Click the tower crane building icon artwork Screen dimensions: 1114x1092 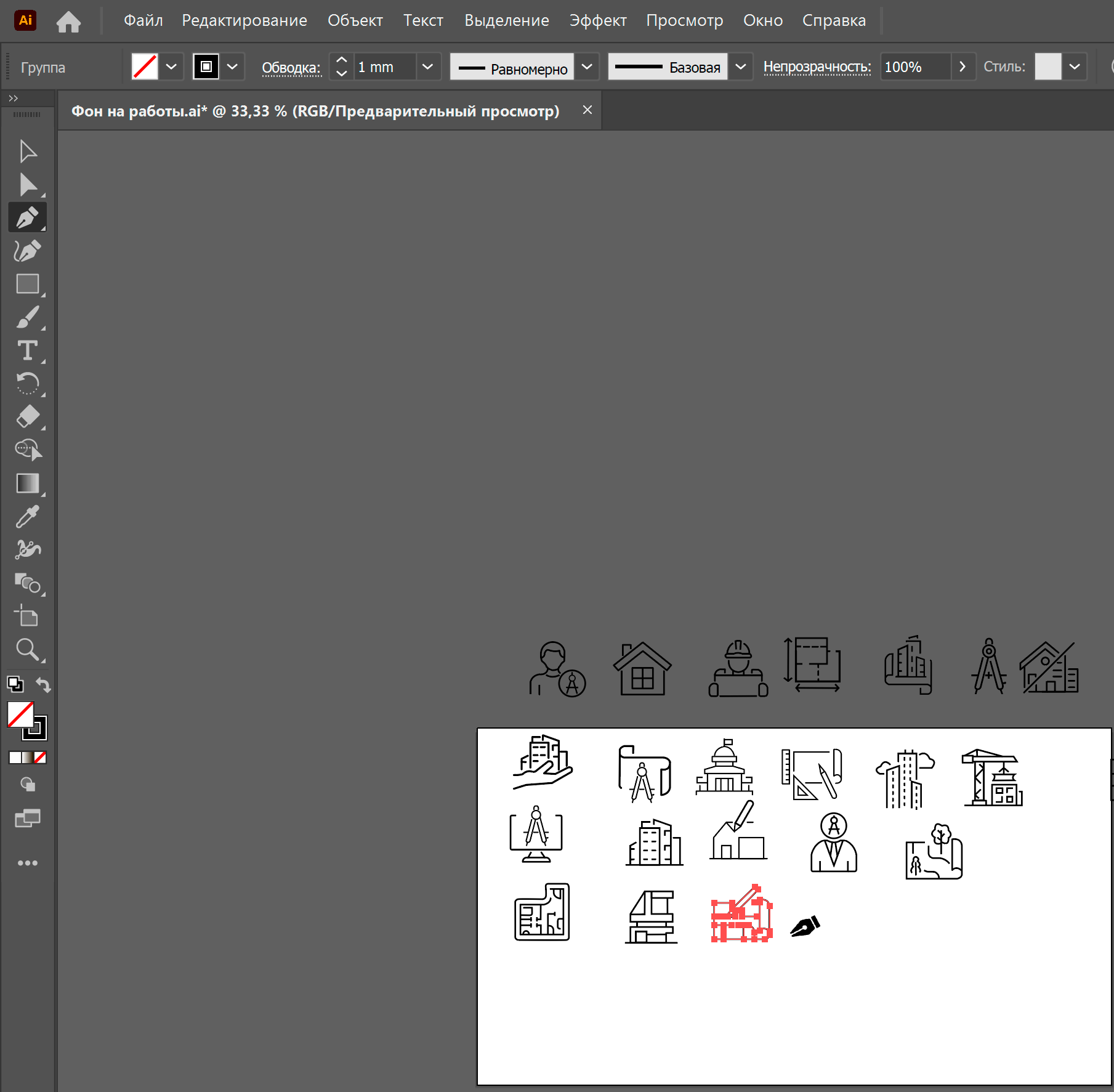[993, 777]
